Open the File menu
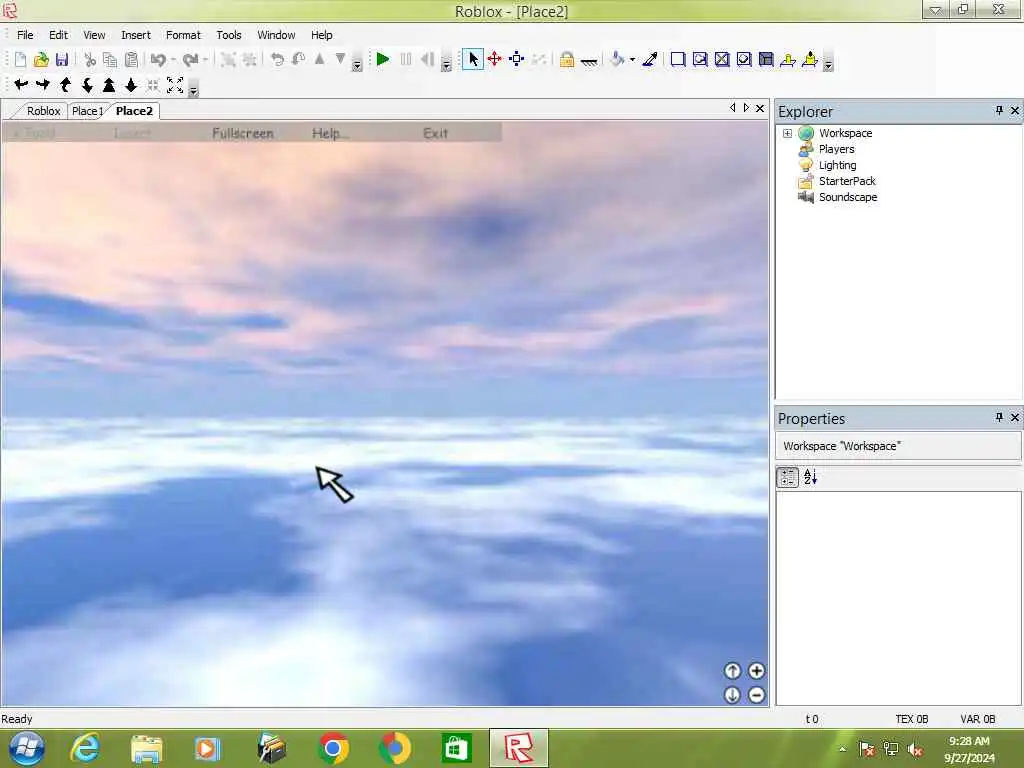This screenshot has width=1024, height=768. pyautogui.click(x=25, y=35)
